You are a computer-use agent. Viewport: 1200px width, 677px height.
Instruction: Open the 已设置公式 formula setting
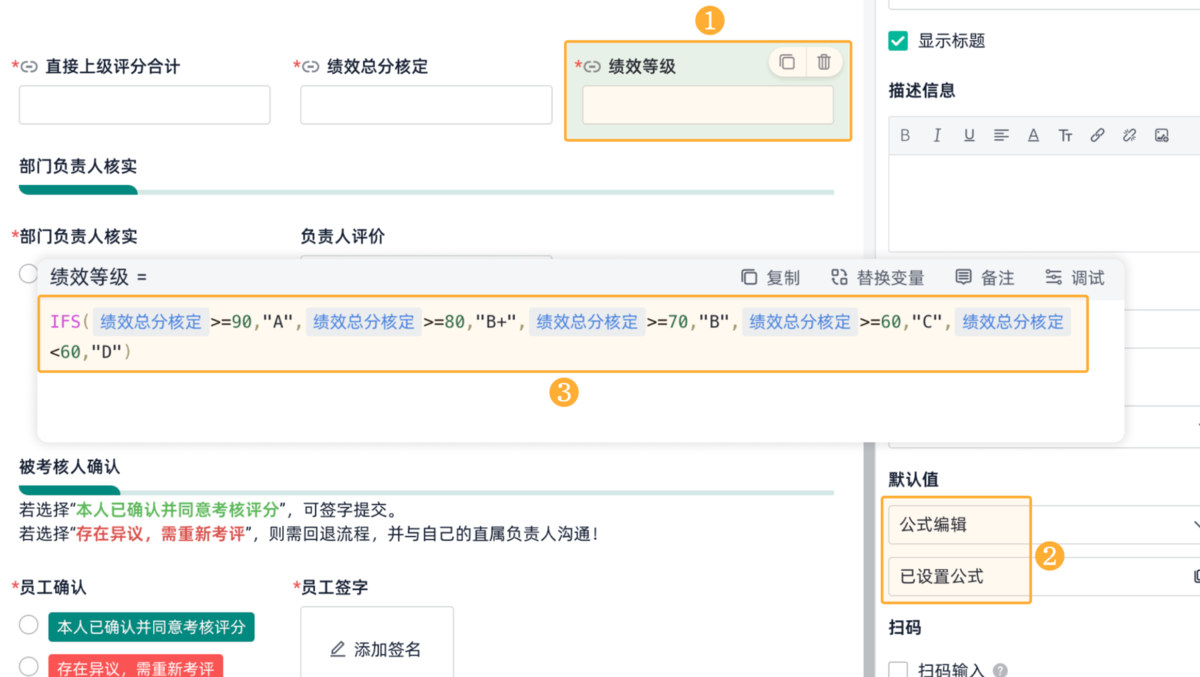pyautogui.click(x=1040, y=576)
